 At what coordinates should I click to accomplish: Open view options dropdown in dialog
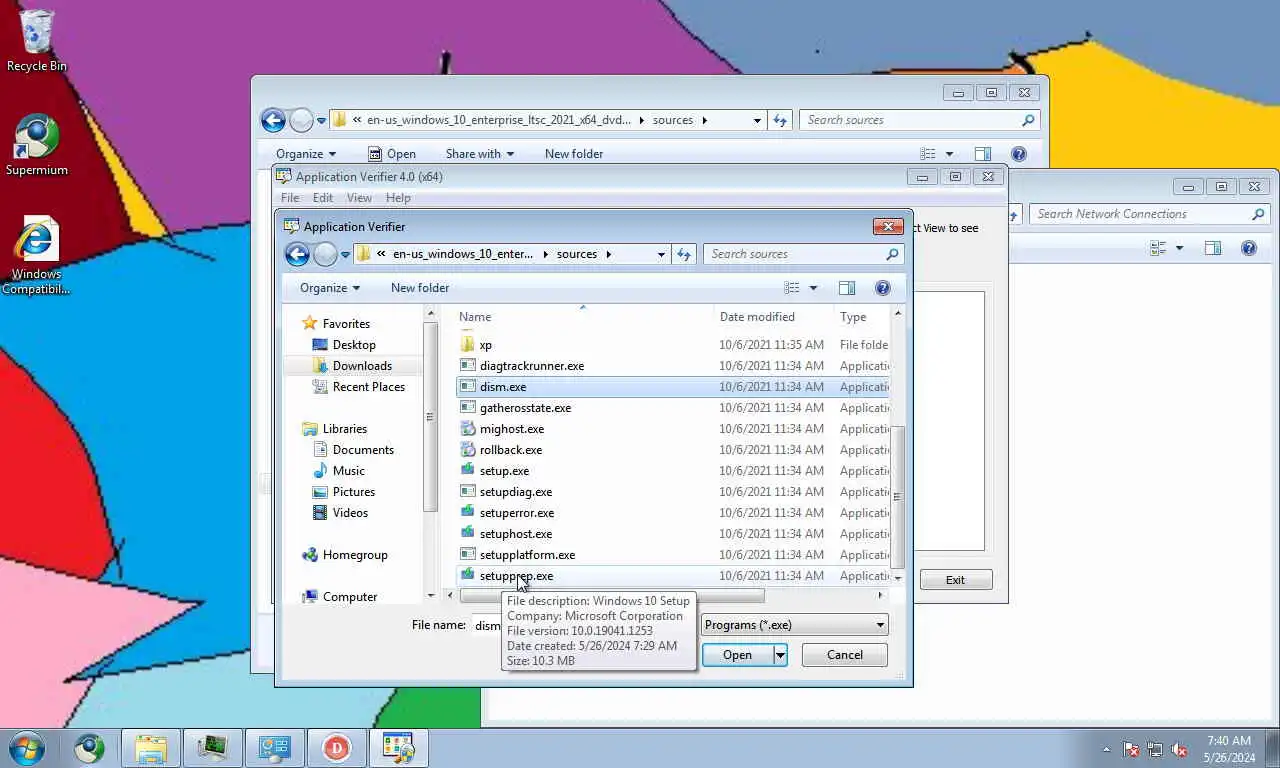point(813,288)
